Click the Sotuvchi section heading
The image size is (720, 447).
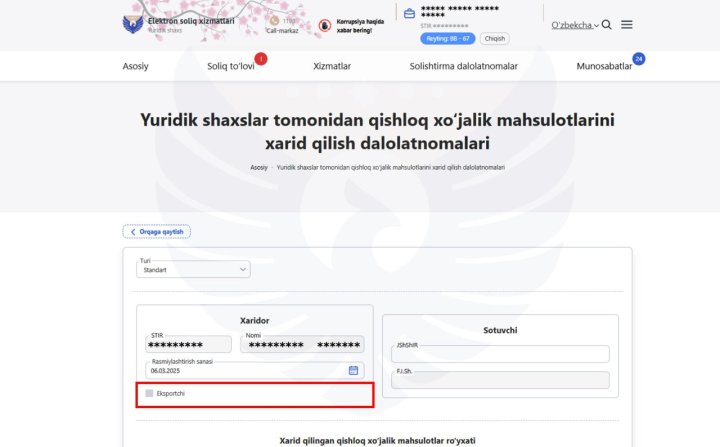point(500,330)
